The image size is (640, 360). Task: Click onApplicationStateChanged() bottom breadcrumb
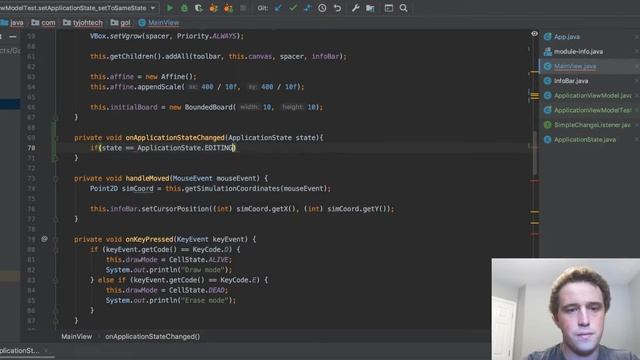click(153, 336)
